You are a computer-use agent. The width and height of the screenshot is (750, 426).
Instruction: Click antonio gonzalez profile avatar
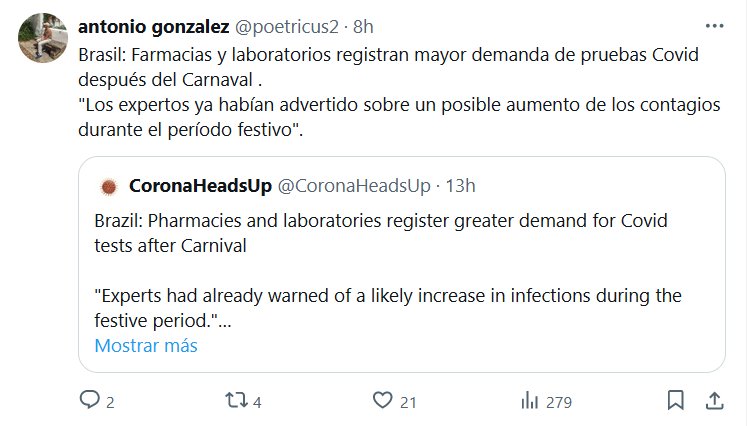tap(39, 38)
